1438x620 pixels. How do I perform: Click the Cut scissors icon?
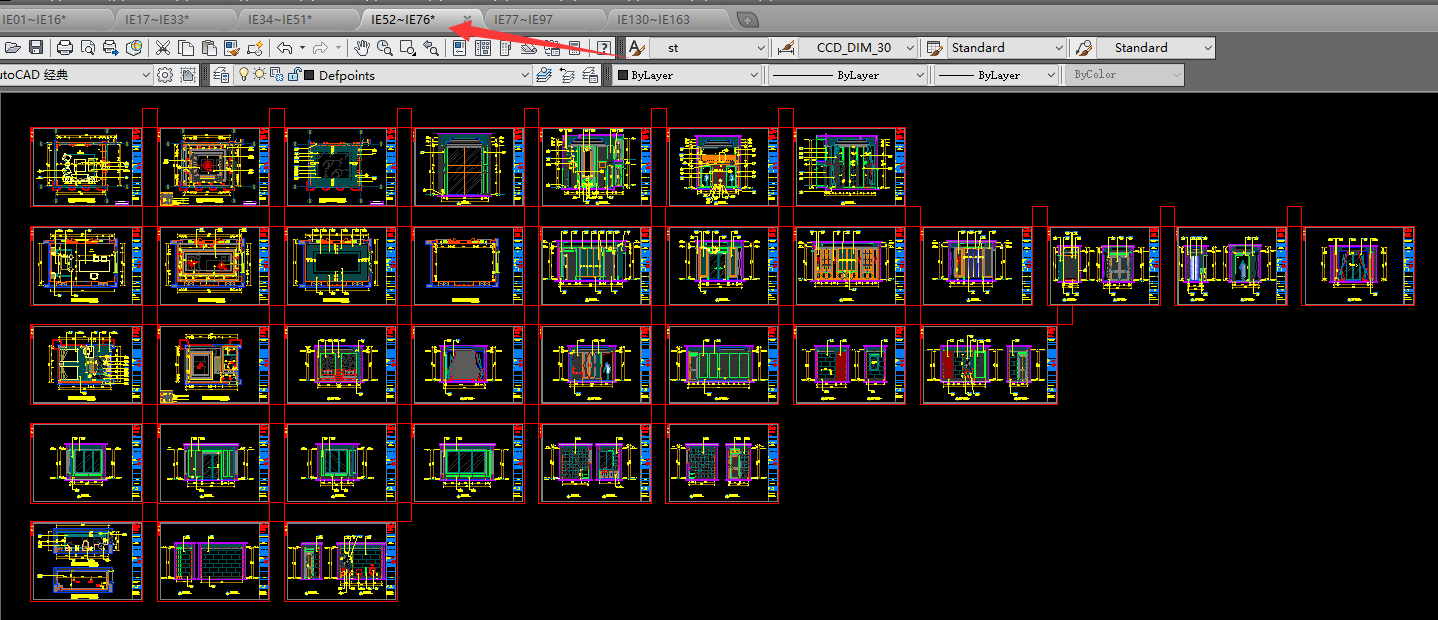pos(162,47)
